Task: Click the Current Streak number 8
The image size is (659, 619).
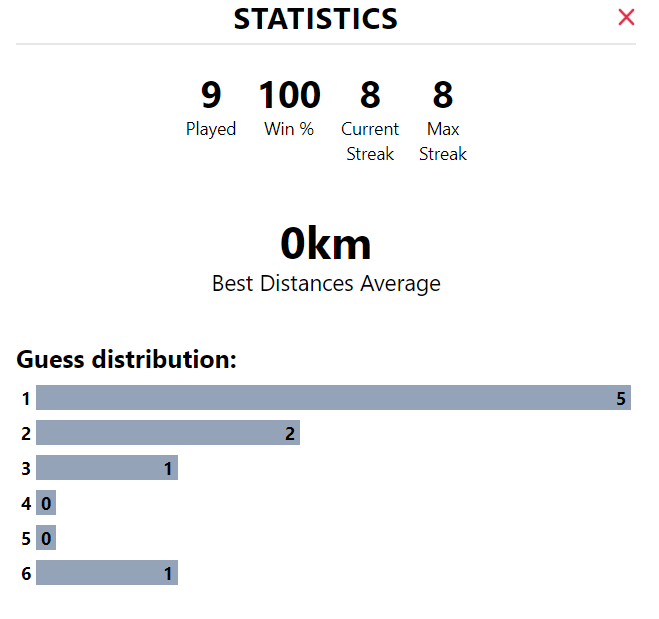Action: (370, 95)
